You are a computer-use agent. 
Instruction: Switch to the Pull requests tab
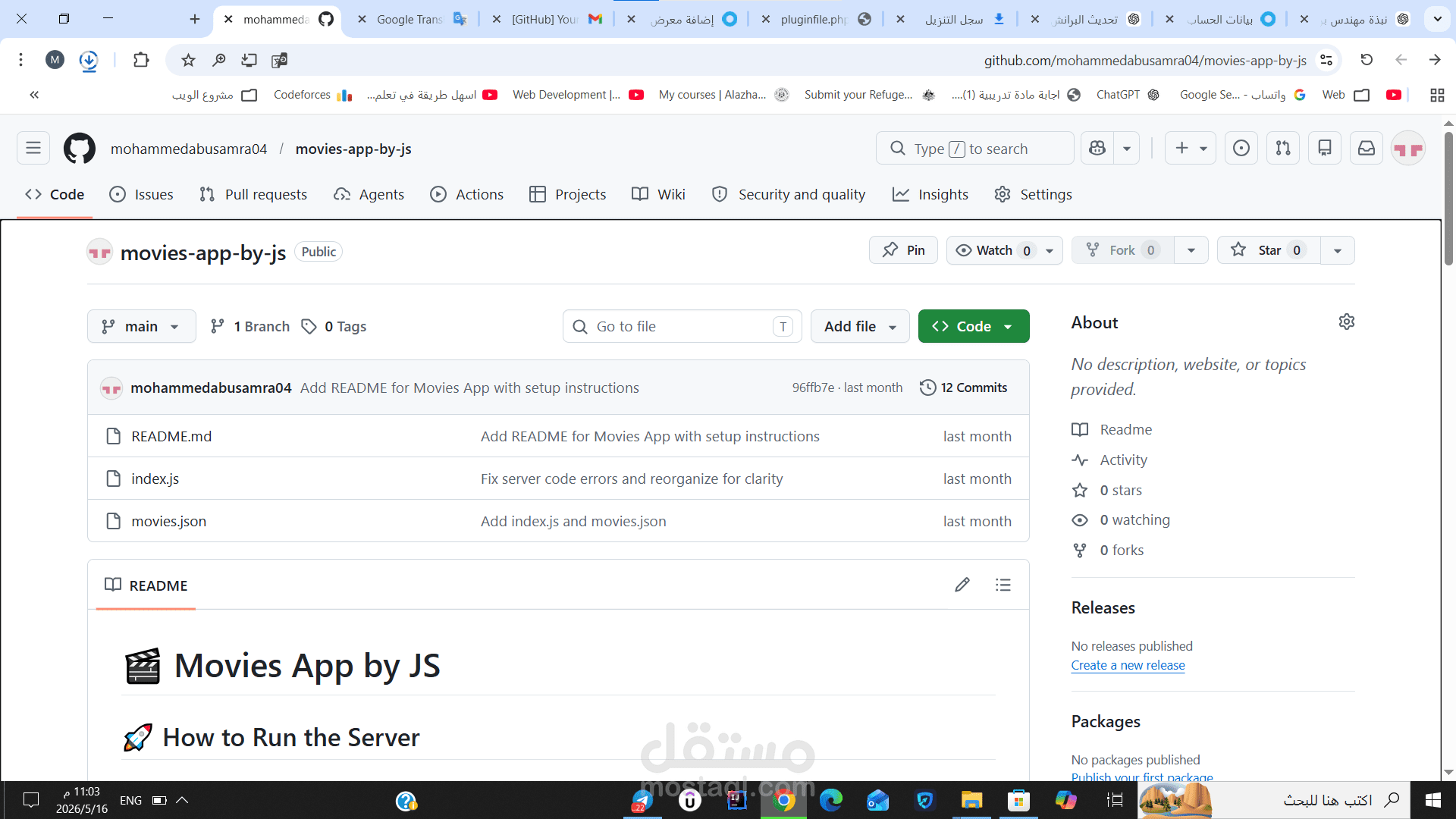coord(253,194)
